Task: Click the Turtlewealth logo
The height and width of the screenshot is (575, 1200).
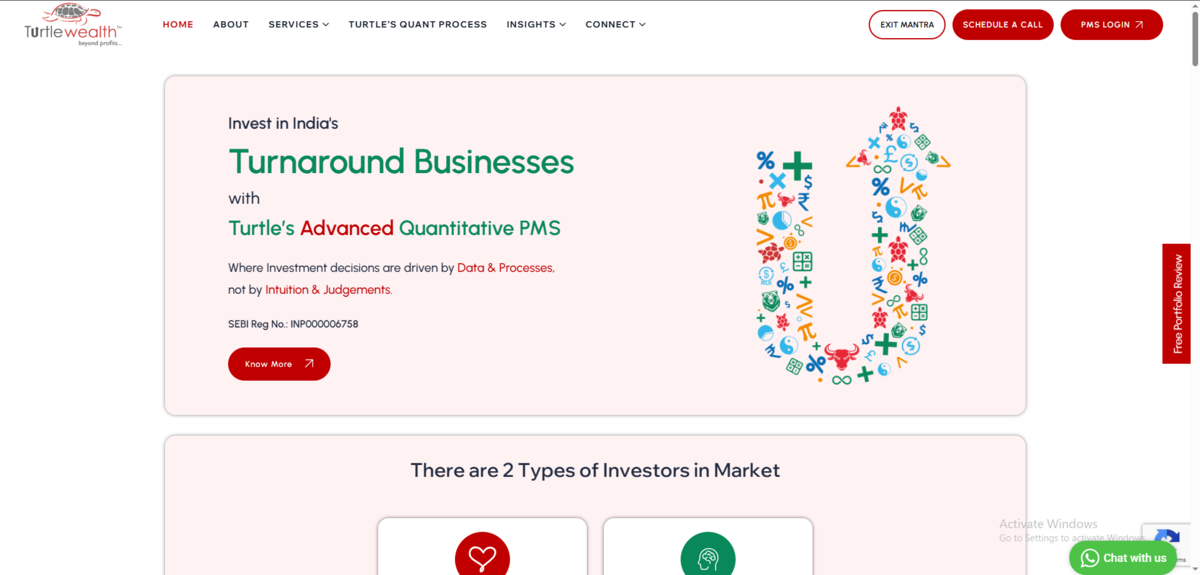Action: click(x=73, y=25)
